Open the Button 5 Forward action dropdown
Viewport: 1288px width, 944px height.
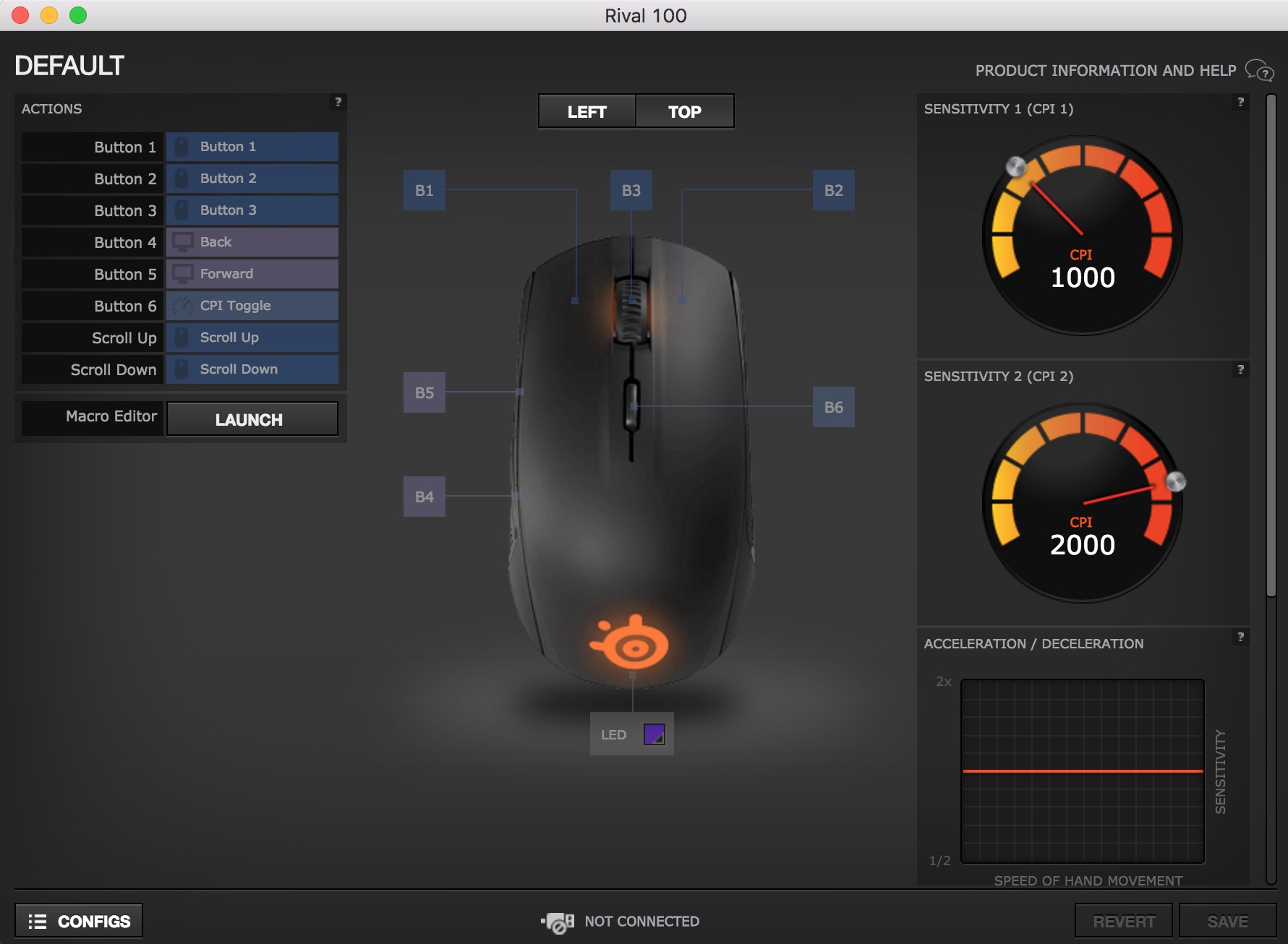tap(252, 274)
